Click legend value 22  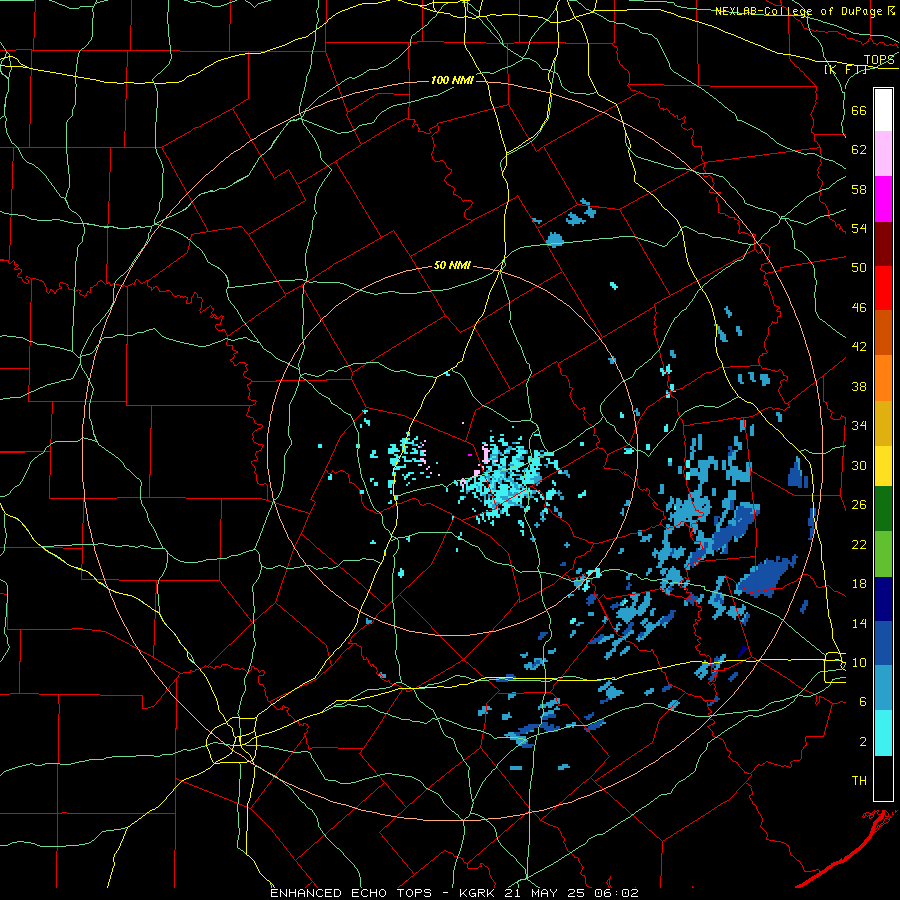(x=859, y=544)
